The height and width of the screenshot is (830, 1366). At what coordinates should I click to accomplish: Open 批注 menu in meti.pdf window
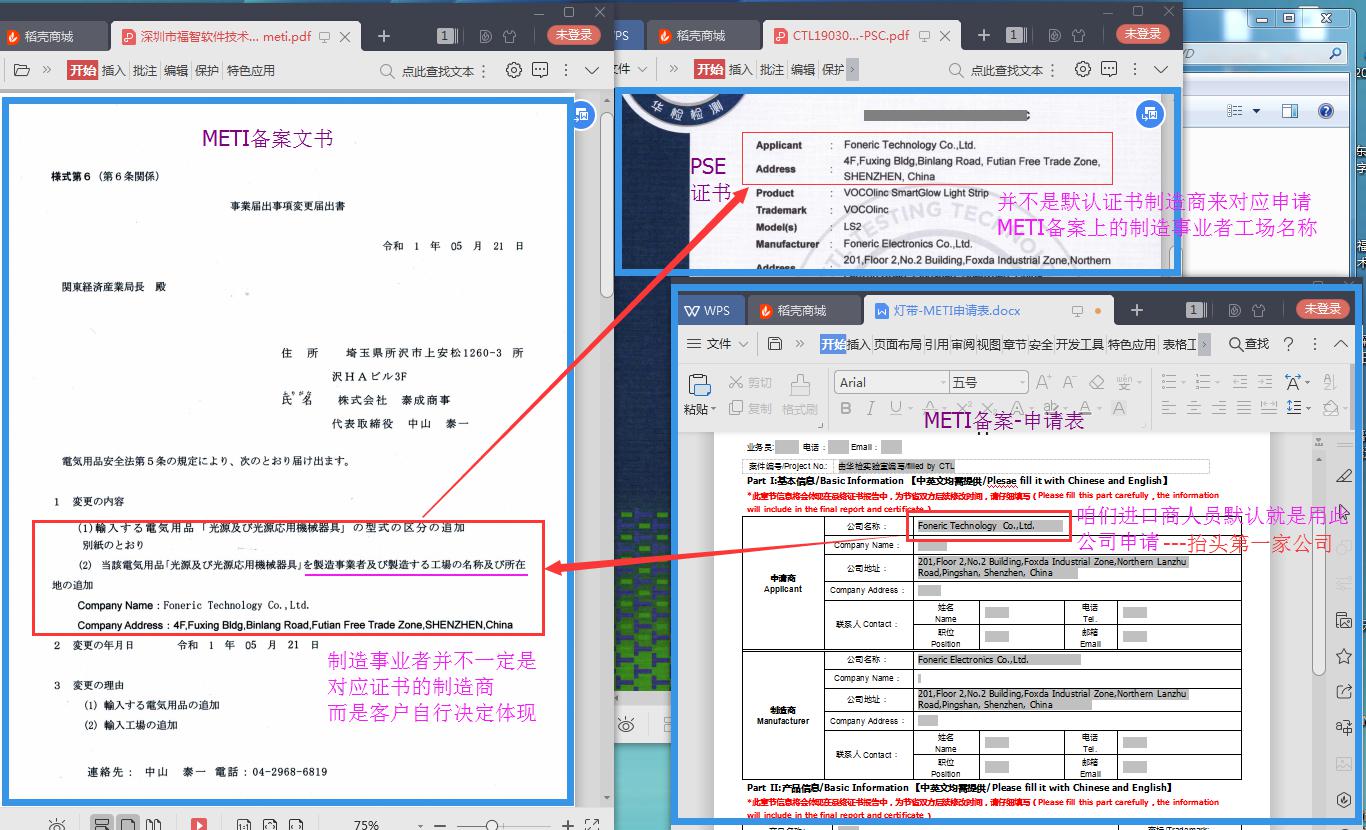click(144, 71)
